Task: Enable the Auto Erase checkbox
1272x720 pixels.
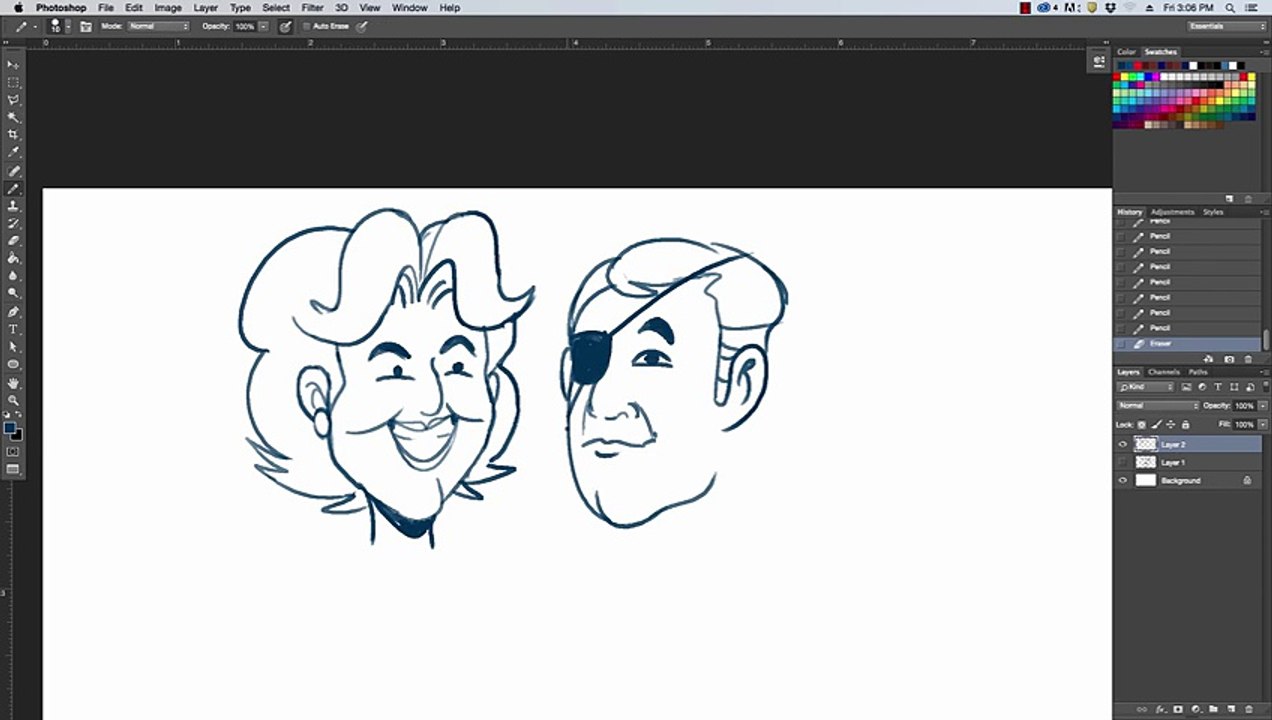Action: click(x=306, y=27)
